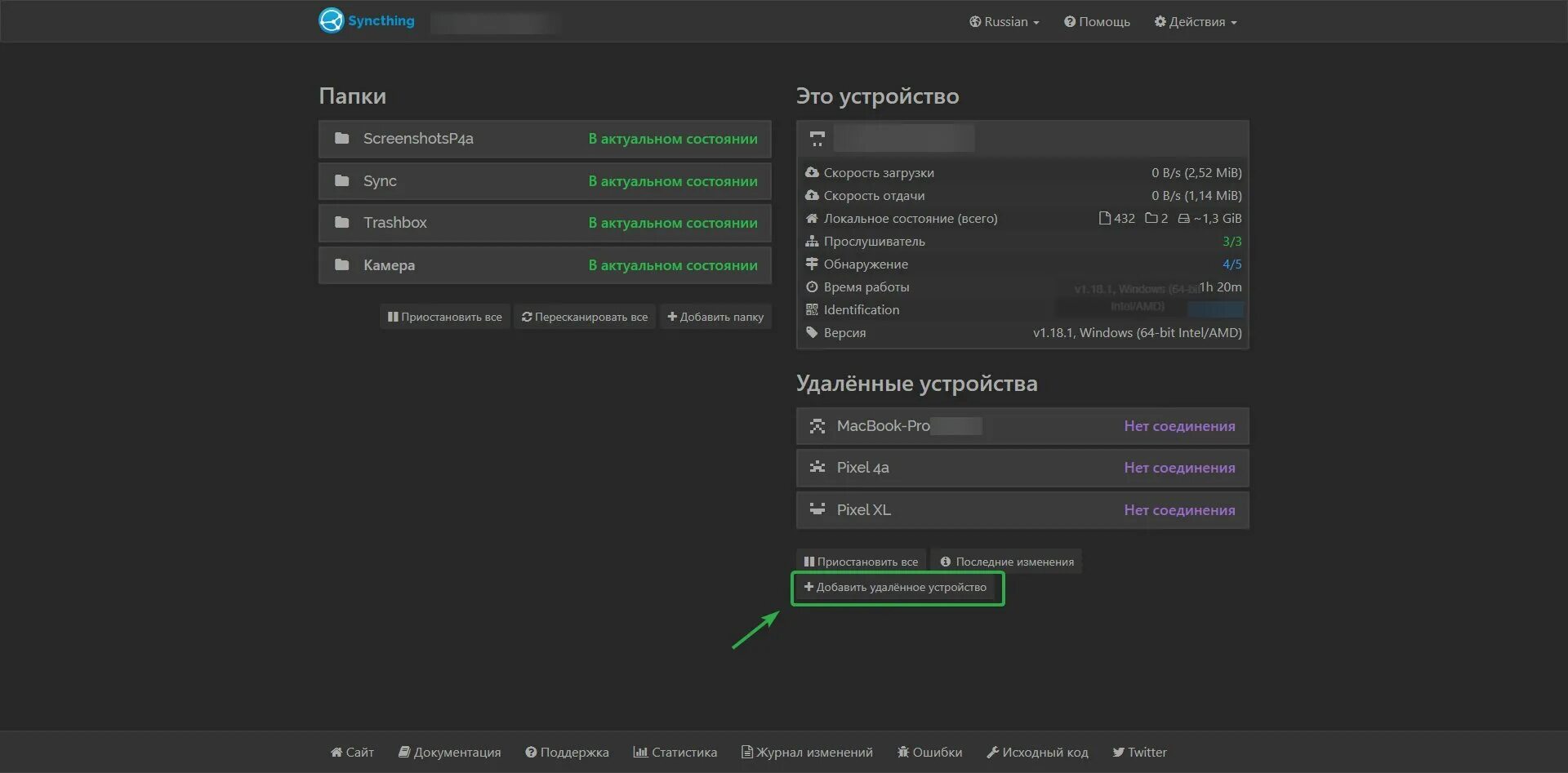The image size is (1568, 773).
Task: Click the folder icon next to Trashbox
Action: 342,223
